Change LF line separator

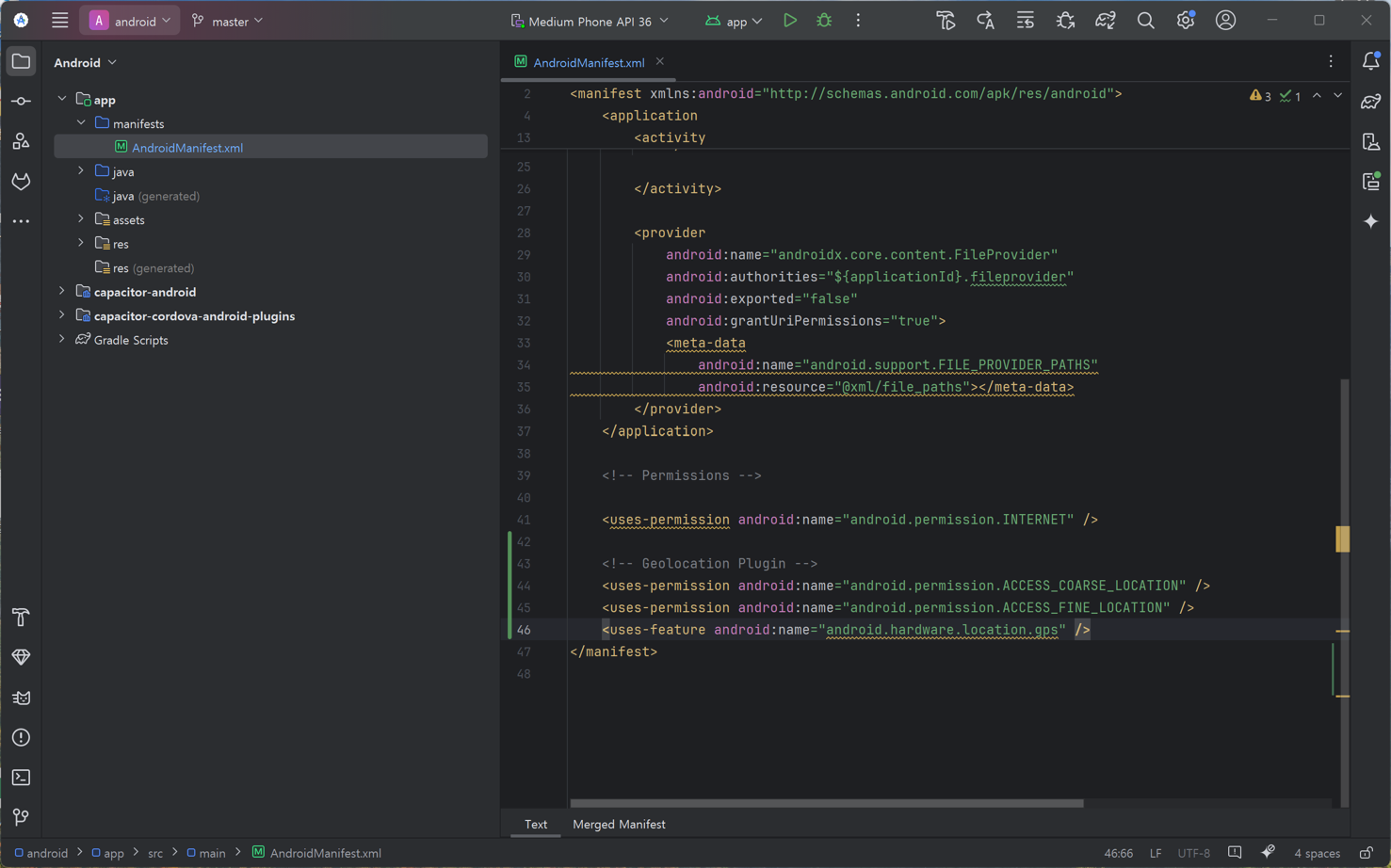[1156, 853]
